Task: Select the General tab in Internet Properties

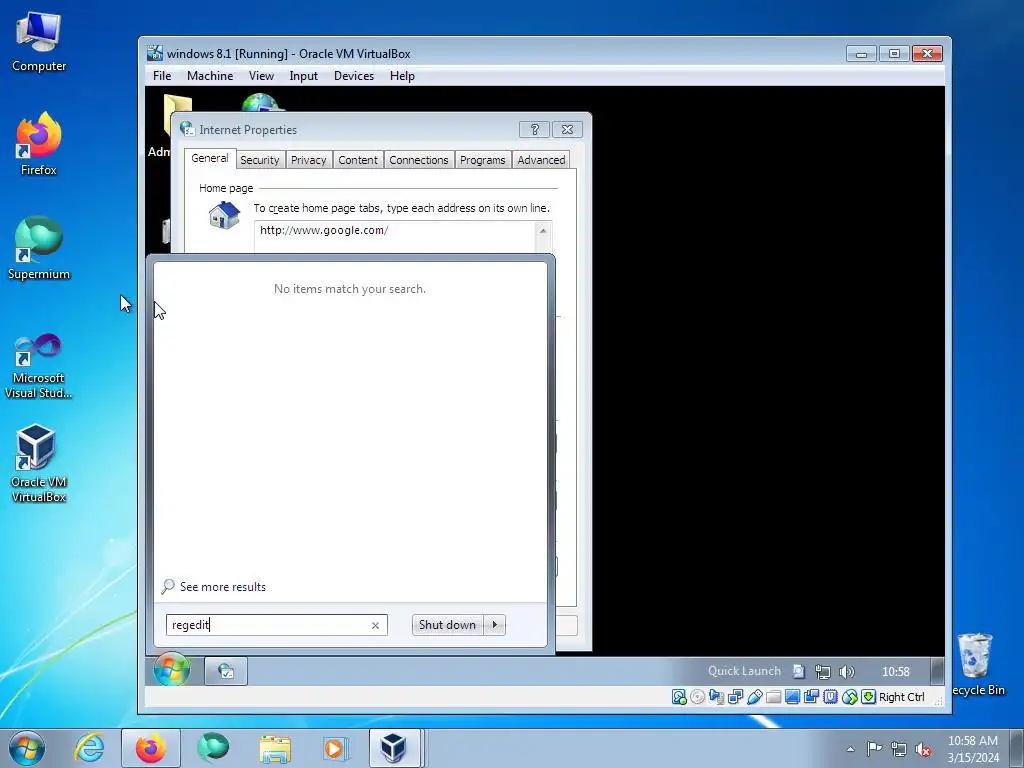Action: tap(210, 158)
